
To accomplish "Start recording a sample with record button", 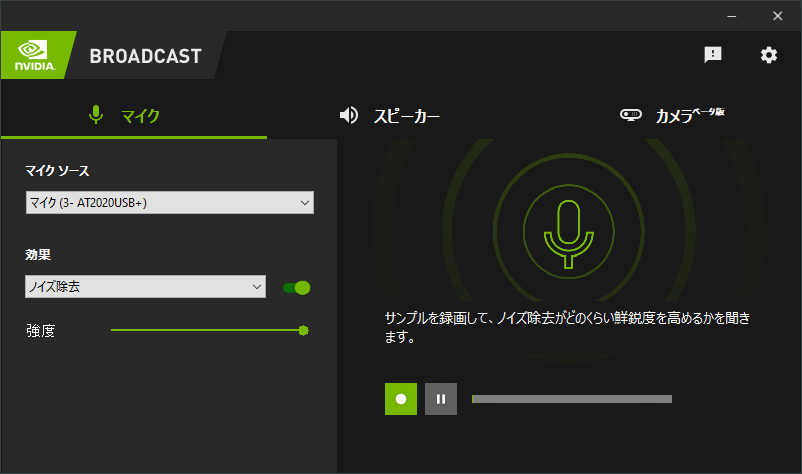I will (x=401, y=399).
